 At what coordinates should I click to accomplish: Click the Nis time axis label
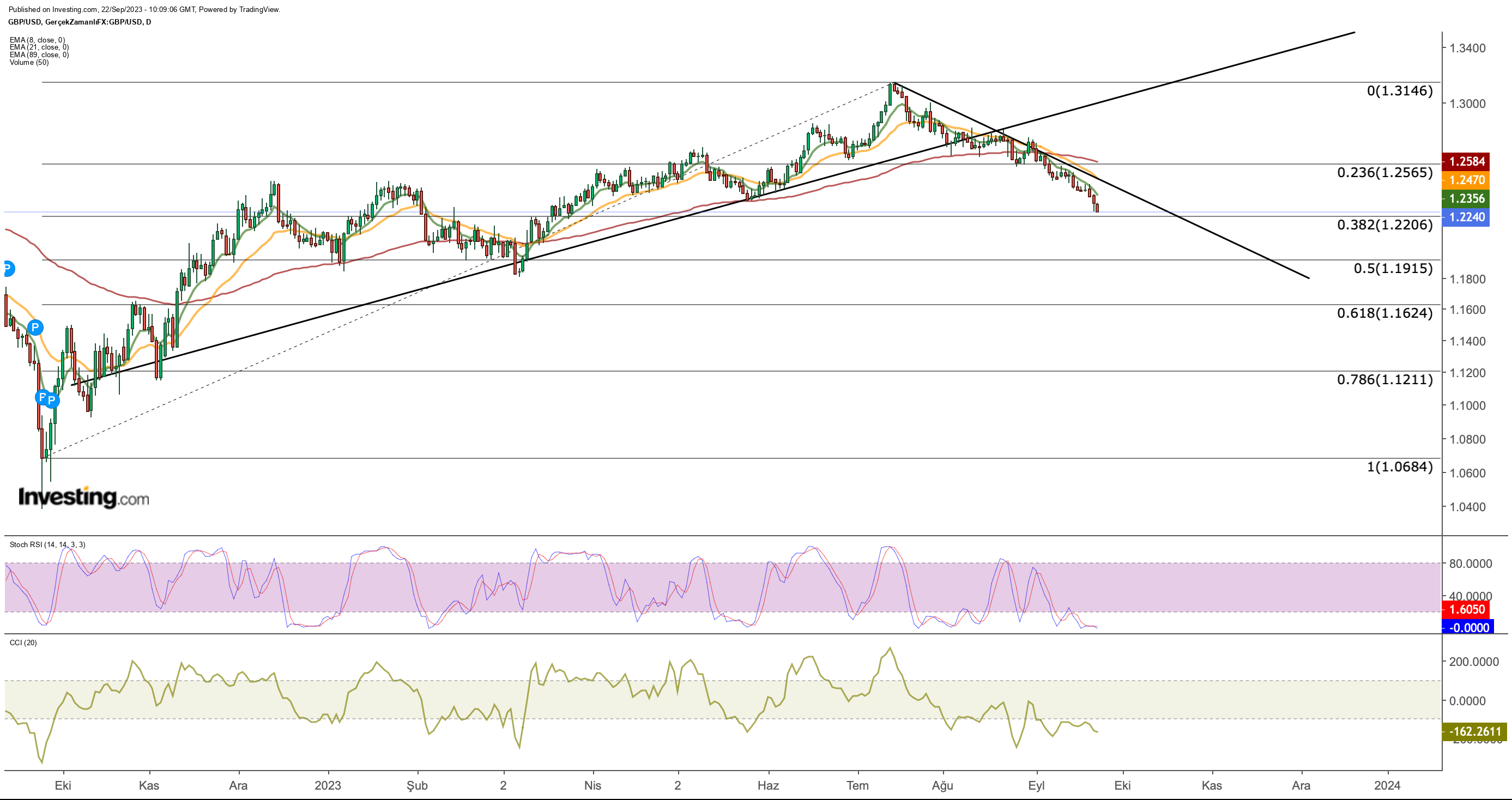click(x=593, y=786)
